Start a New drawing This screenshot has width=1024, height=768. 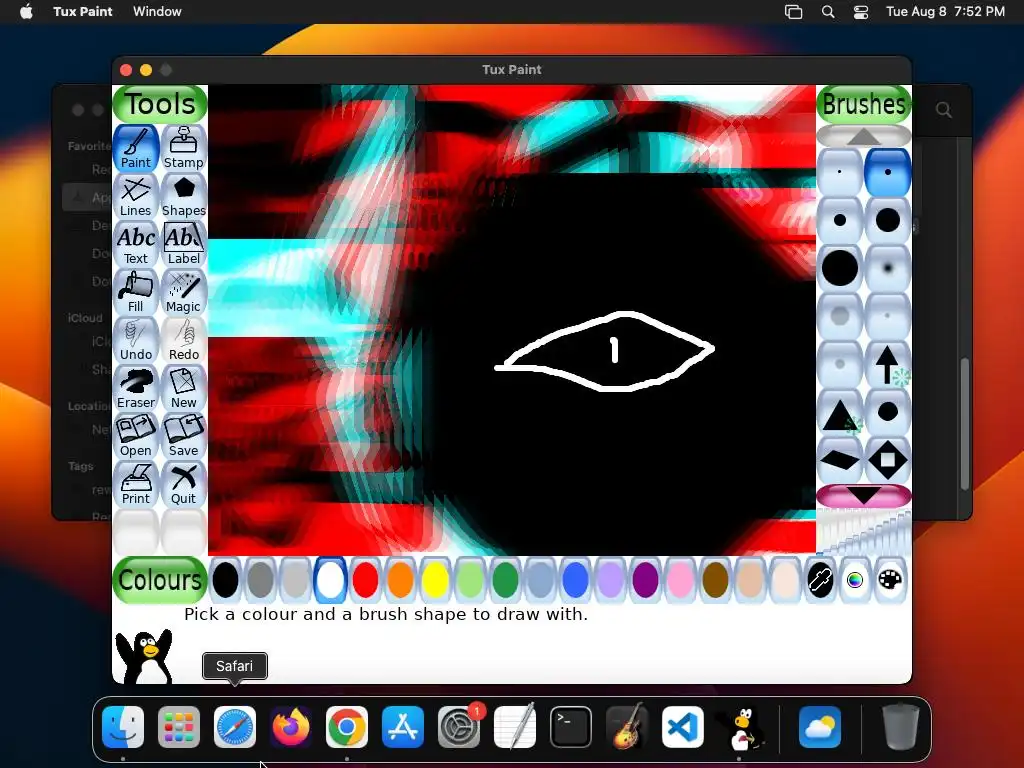pos(184,388)
